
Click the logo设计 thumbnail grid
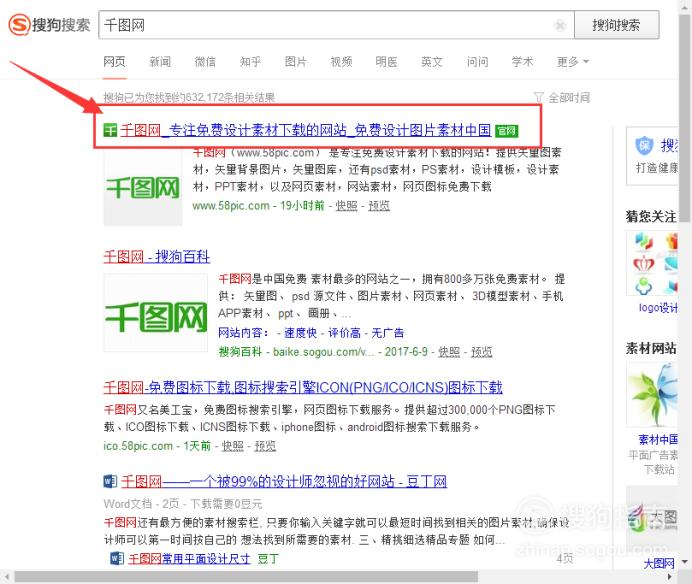[653, 264]
